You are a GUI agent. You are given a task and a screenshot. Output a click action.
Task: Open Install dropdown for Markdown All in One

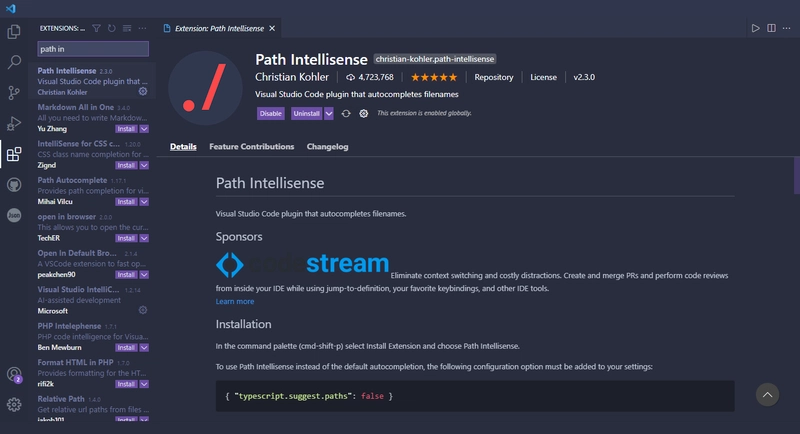click(x=144, y=129)
